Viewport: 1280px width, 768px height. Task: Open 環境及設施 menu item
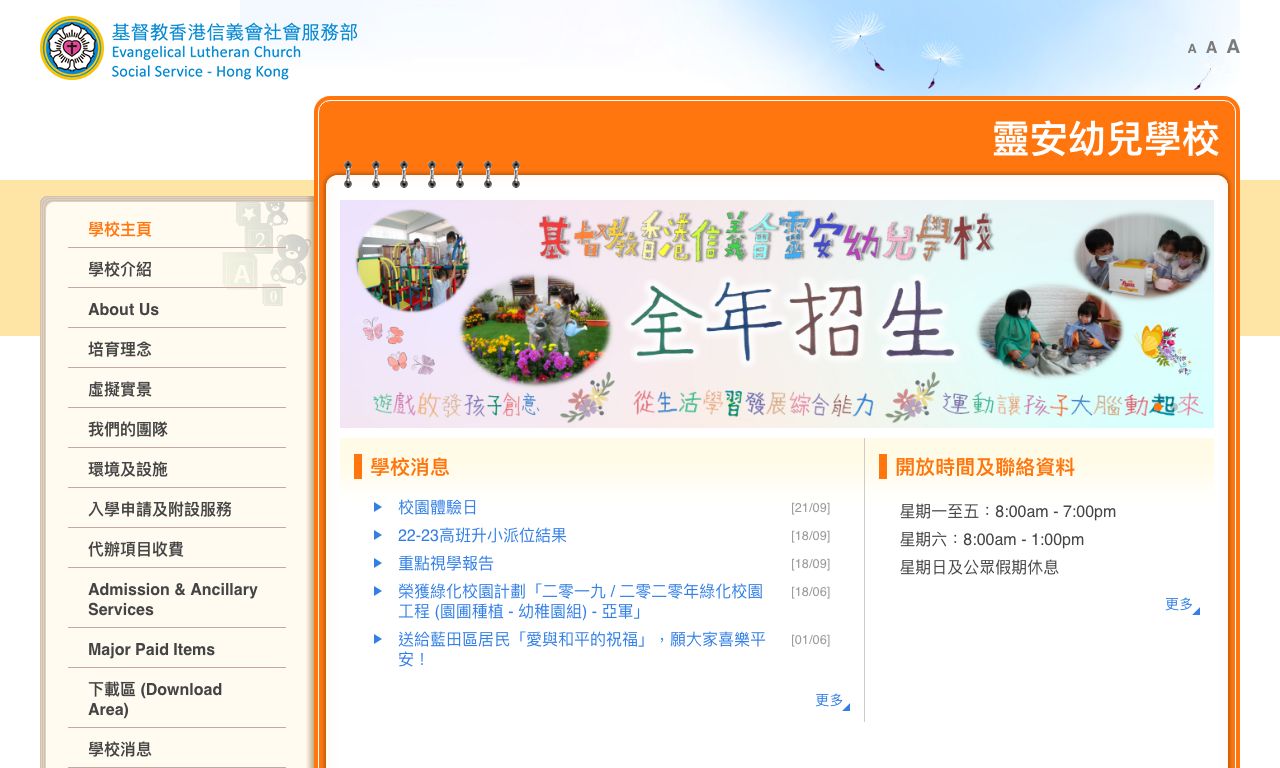coord(128,469)
